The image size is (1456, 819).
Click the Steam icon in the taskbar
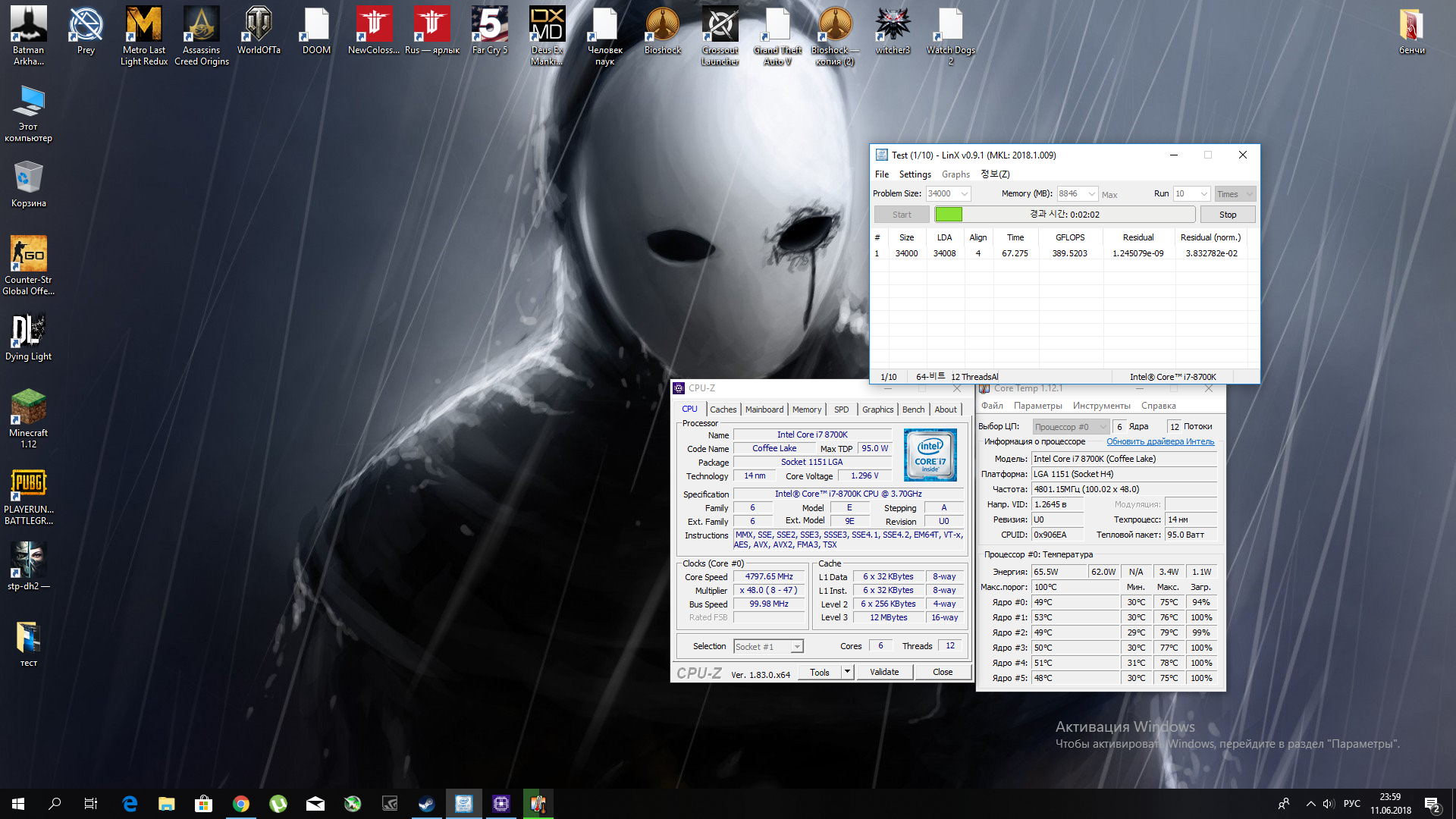click(427, 804)
